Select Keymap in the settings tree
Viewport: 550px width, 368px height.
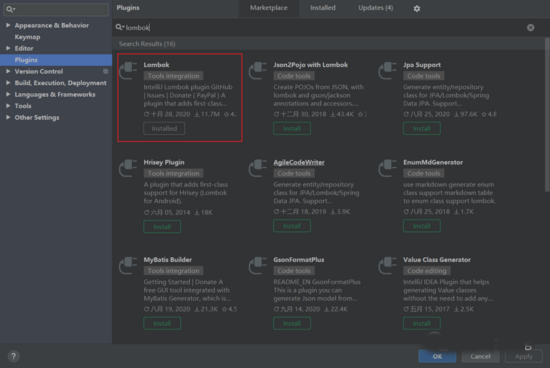(27, 37)
